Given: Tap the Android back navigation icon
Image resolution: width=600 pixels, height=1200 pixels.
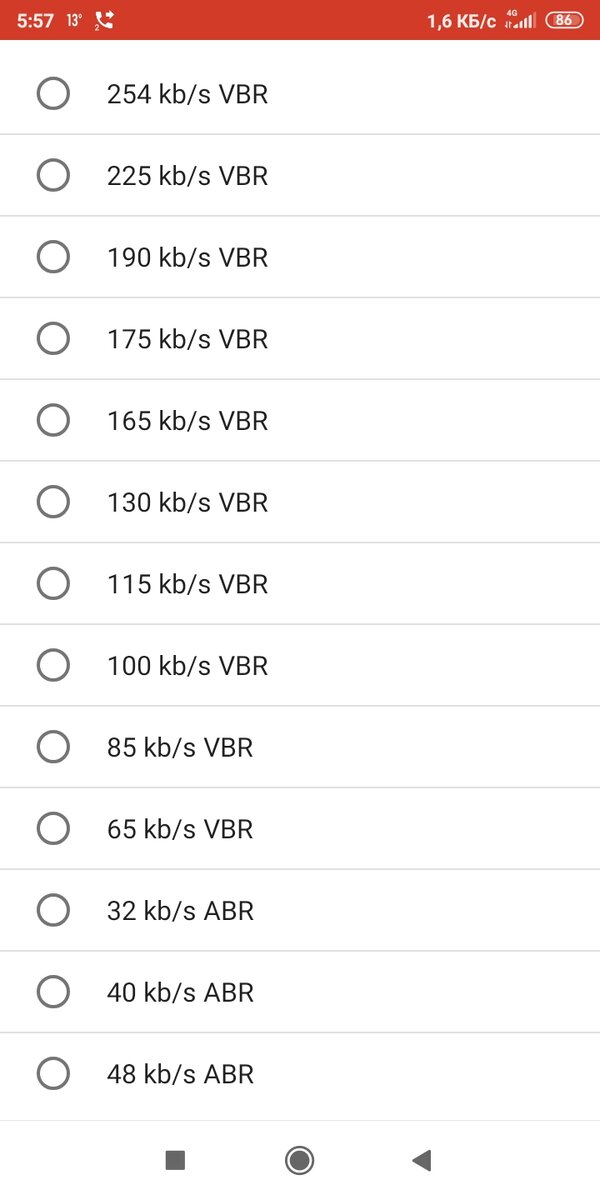Looking at the screenshot, I should click(422, 1160).
